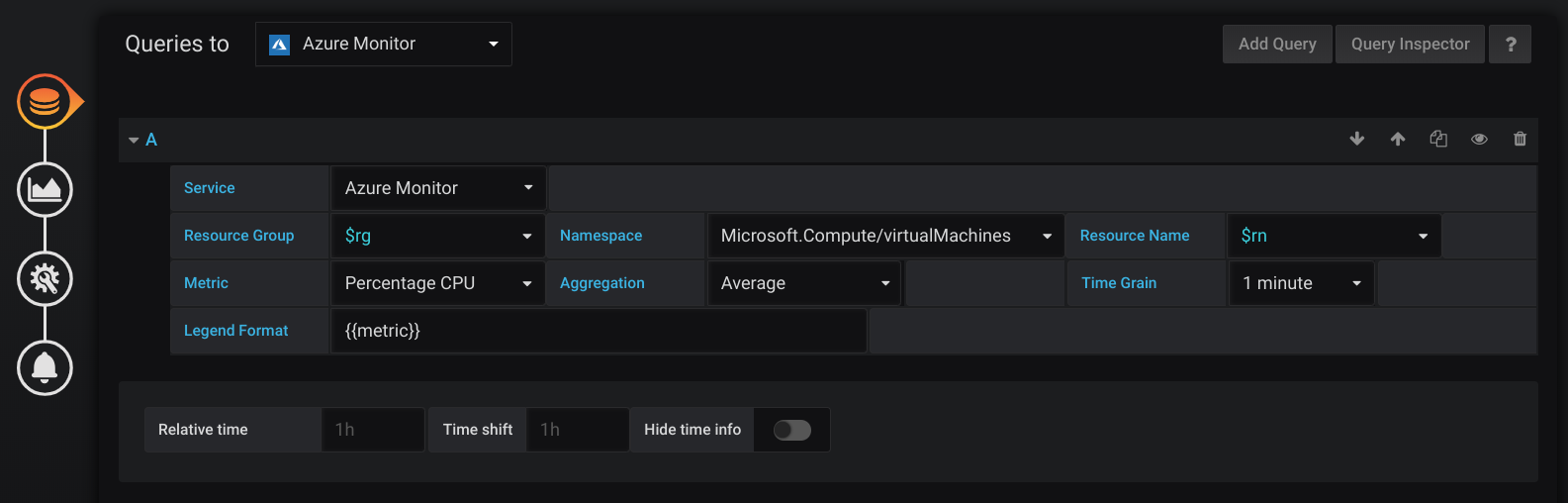Open the Alert bell icon in sidebar

45,367
